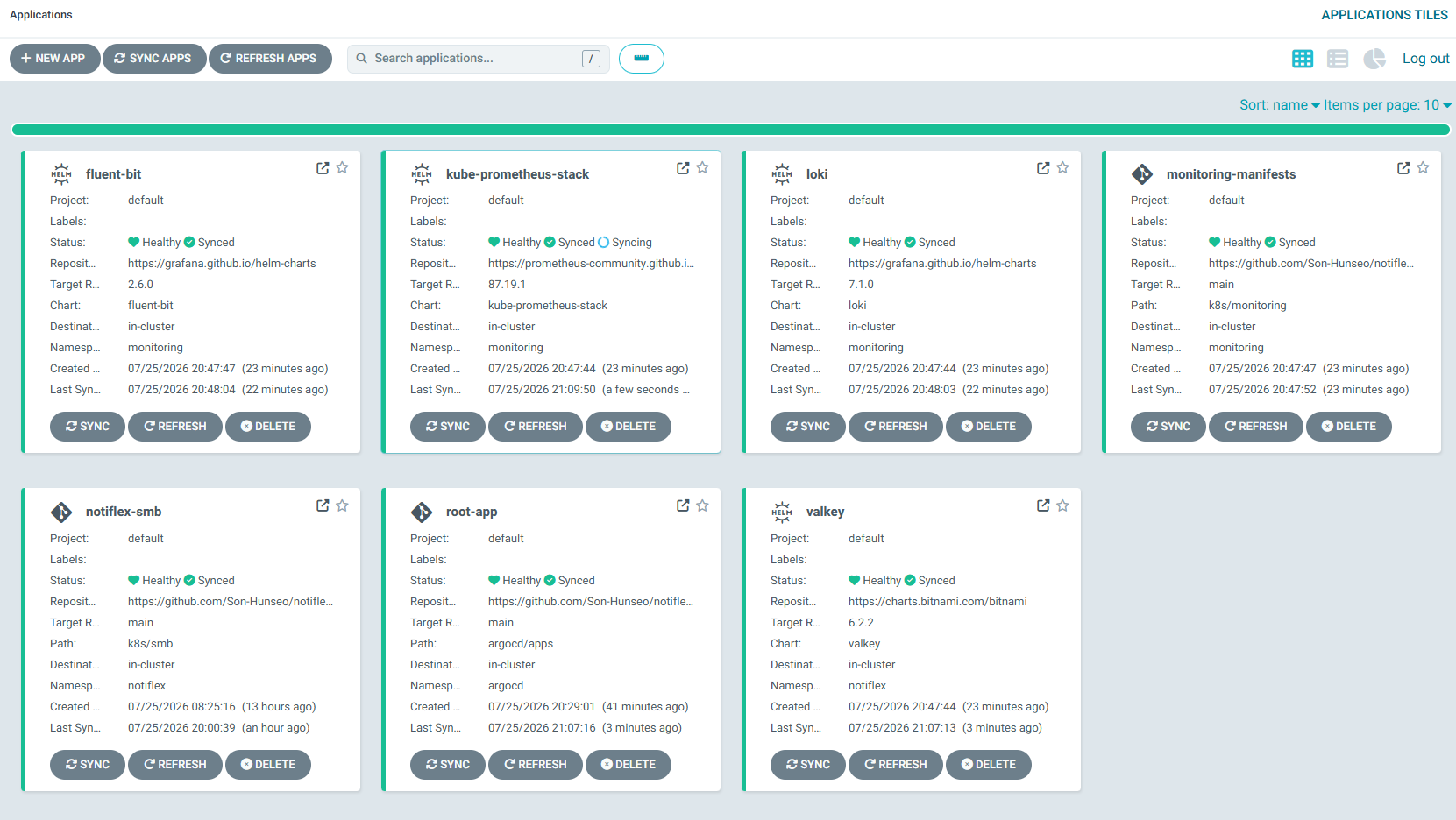
Task: Open valkey external link icon
Action: coord(1043,505)
